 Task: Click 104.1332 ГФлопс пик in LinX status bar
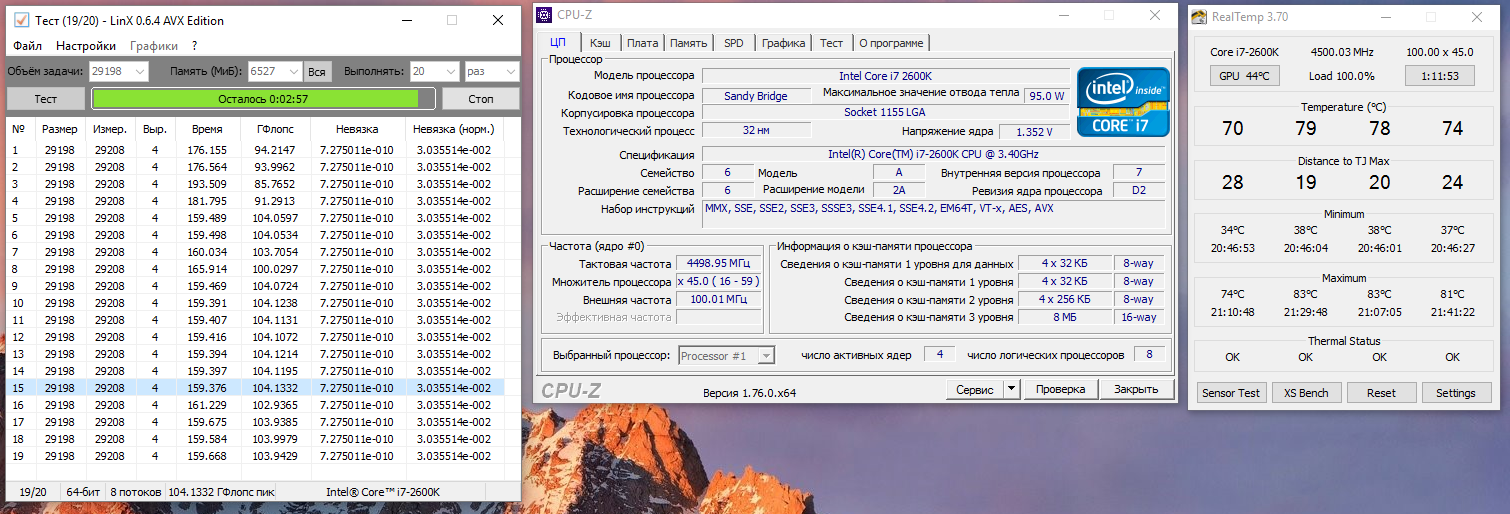[x=221, y=492]
